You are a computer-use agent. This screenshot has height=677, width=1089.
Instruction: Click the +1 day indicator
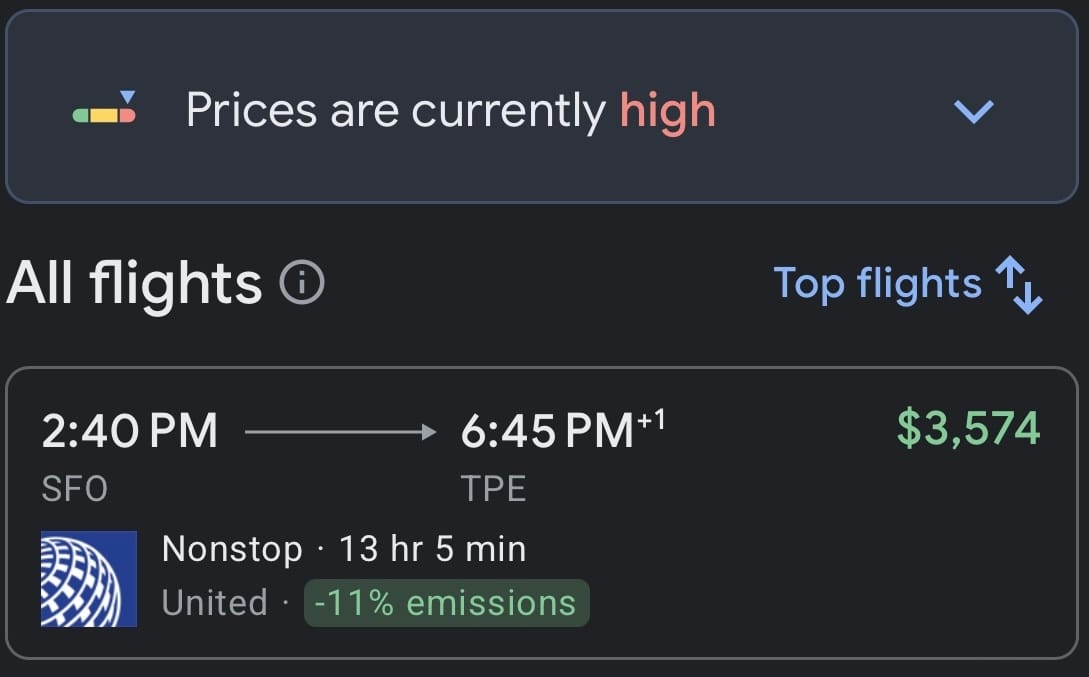(651, 419)
